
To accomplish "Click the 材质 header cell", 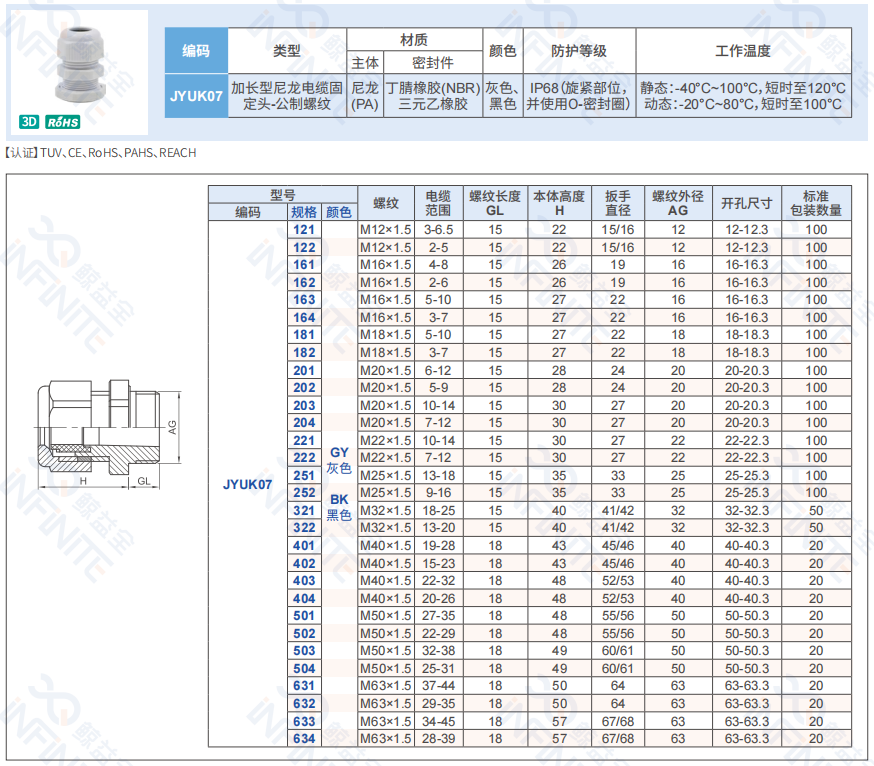I will point(414,40).
